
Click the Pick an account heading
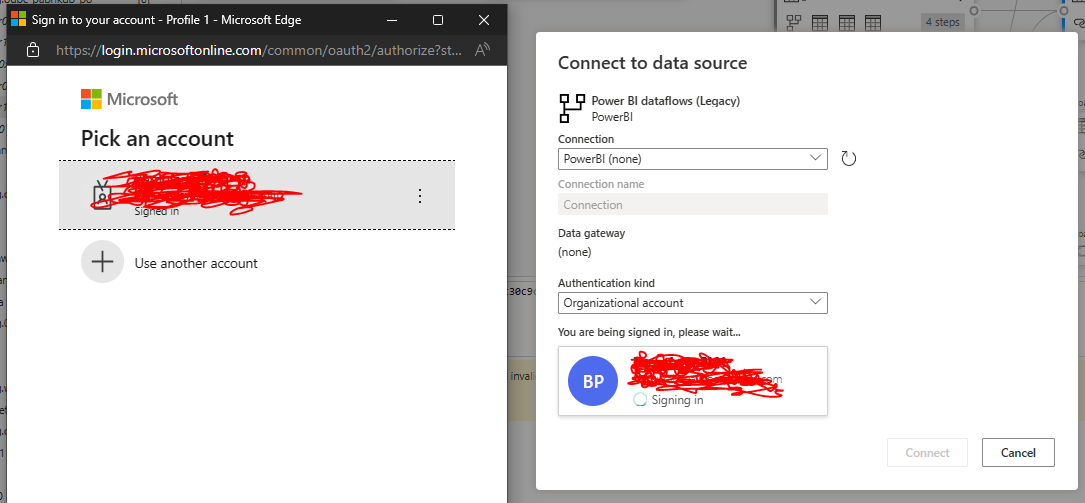coord(157,139)
